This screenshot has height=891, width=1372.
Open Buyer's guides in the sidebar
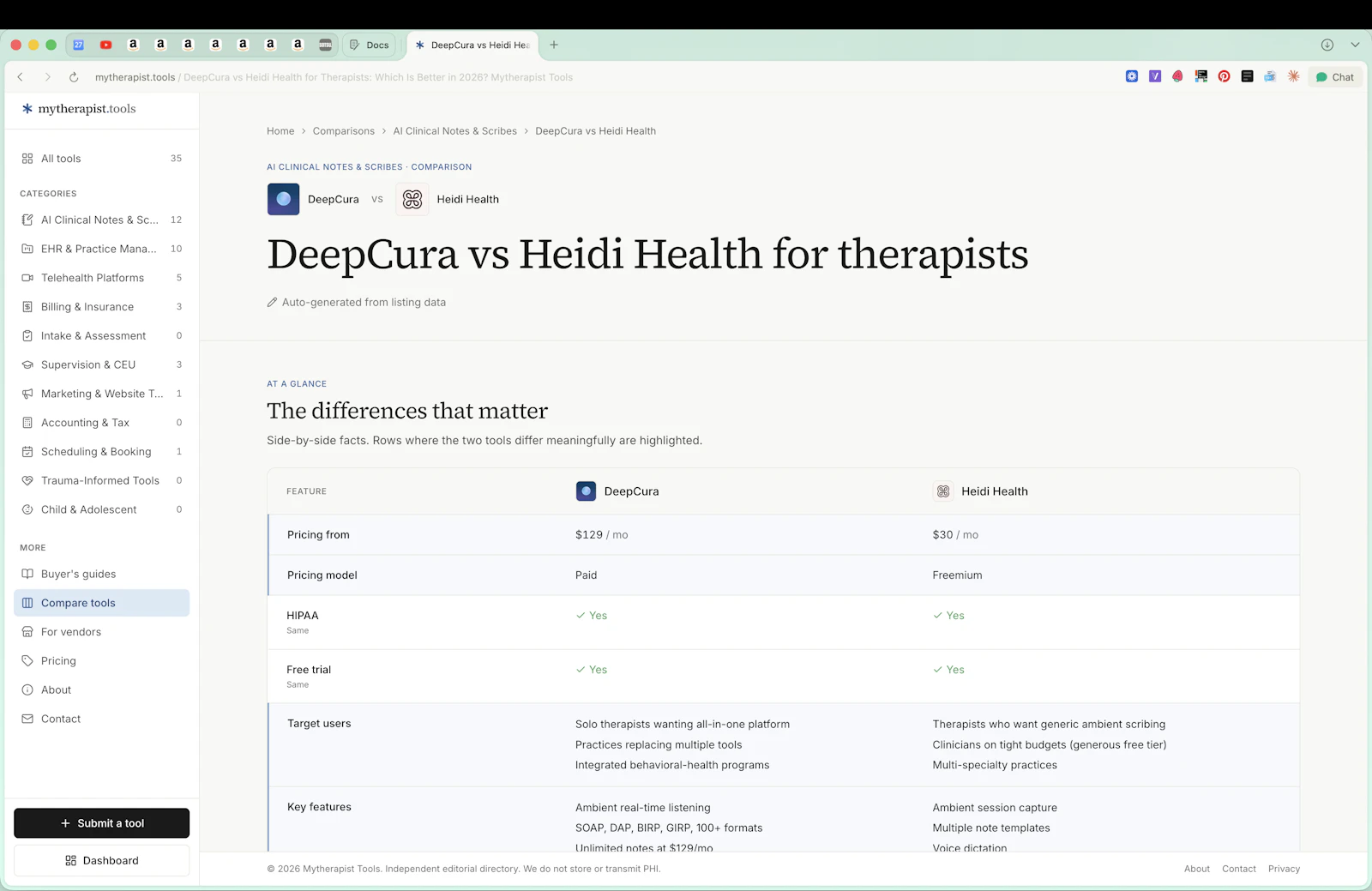pos(101,574)
